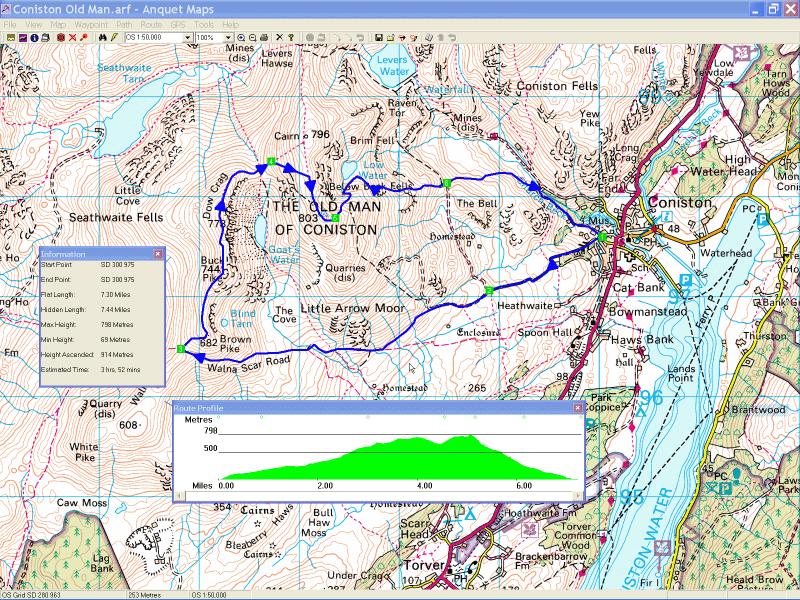The width and height of the screenshot is (800, 600).
Task: Click route waypoint 2 marker near Heathwaite
Action: (x=489, y=291)
